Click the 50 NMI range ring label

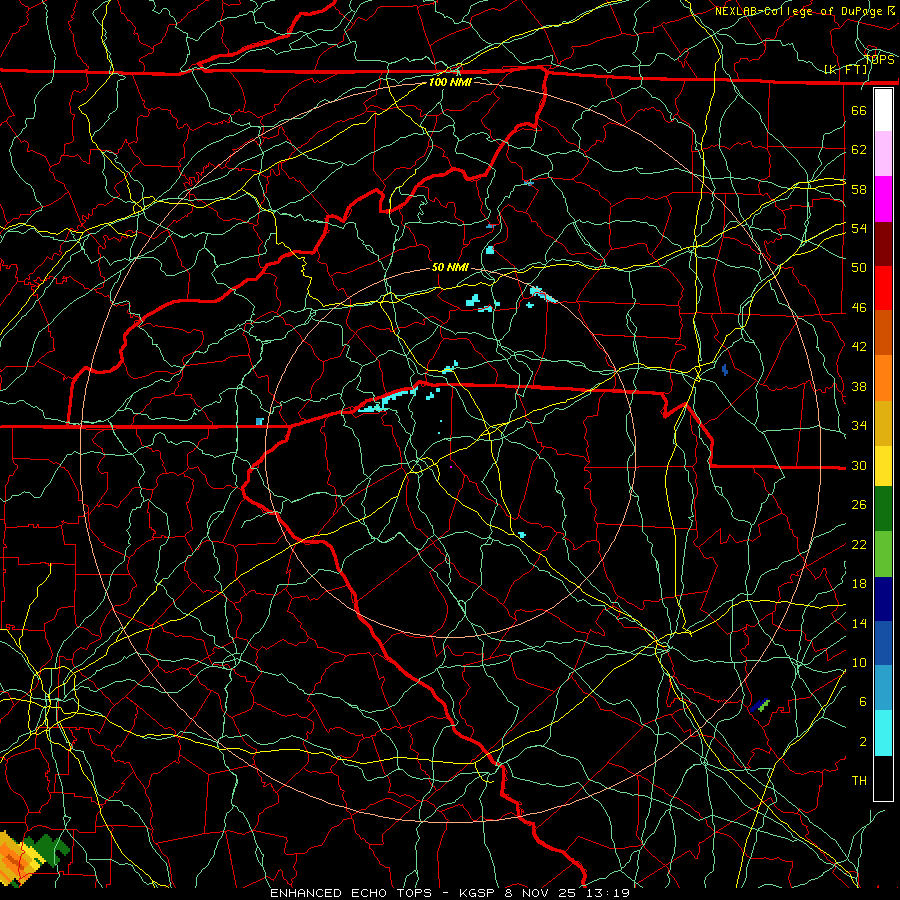(x=450, y=267)
